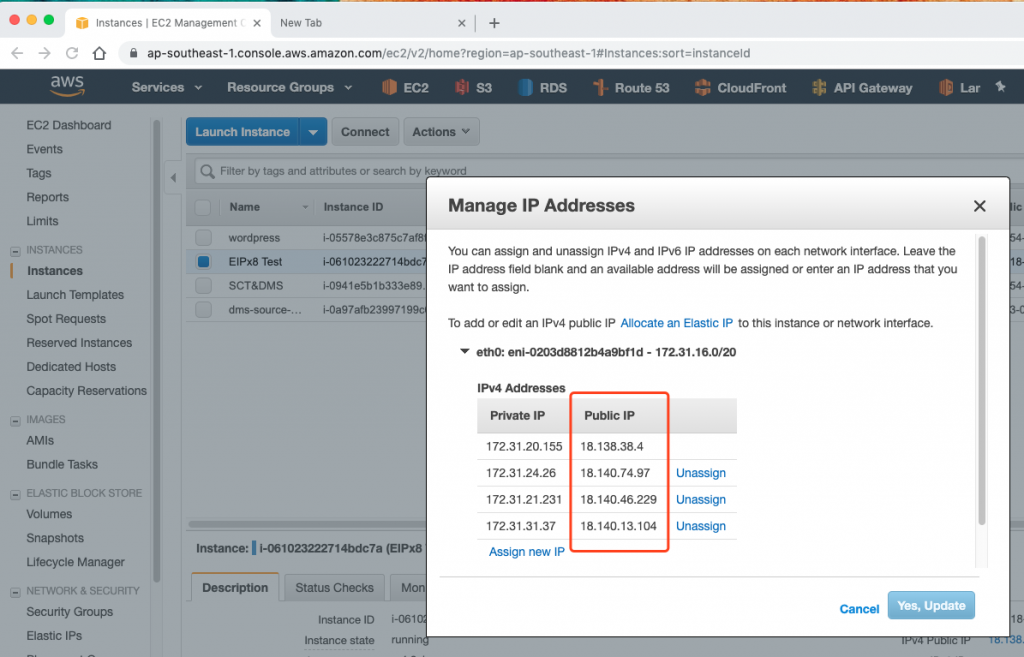Close the Instances EC2 Management tab
The image size is (1024, 657).
tap(257, 23)
